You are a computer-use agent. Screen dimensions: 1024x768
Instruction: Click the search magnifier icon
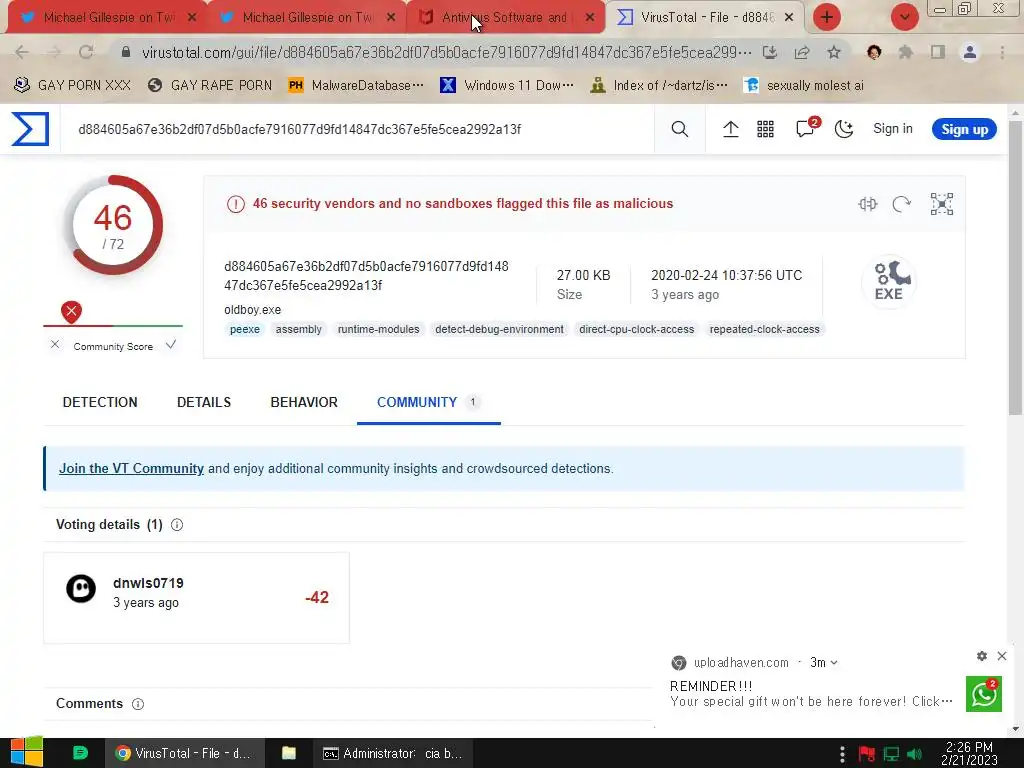[x=679, y=129]
